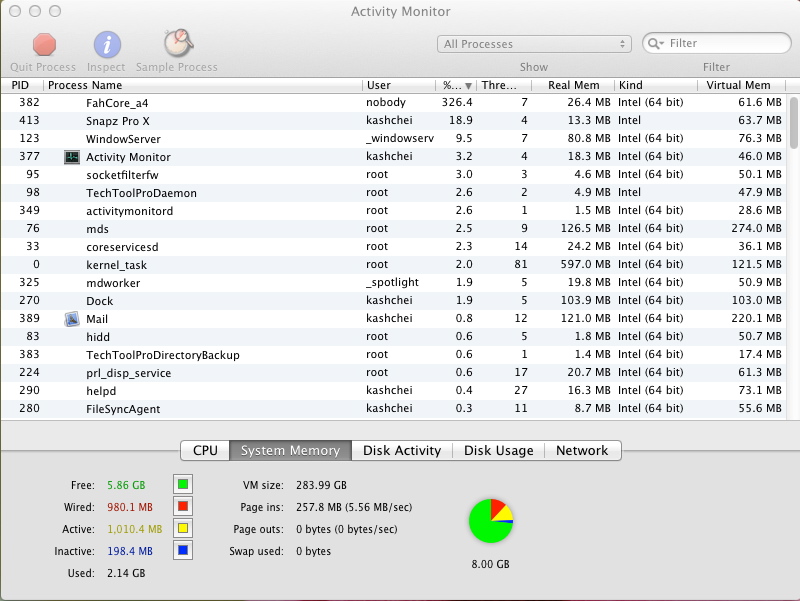Sort by the Threads column header

pos(504,85)
